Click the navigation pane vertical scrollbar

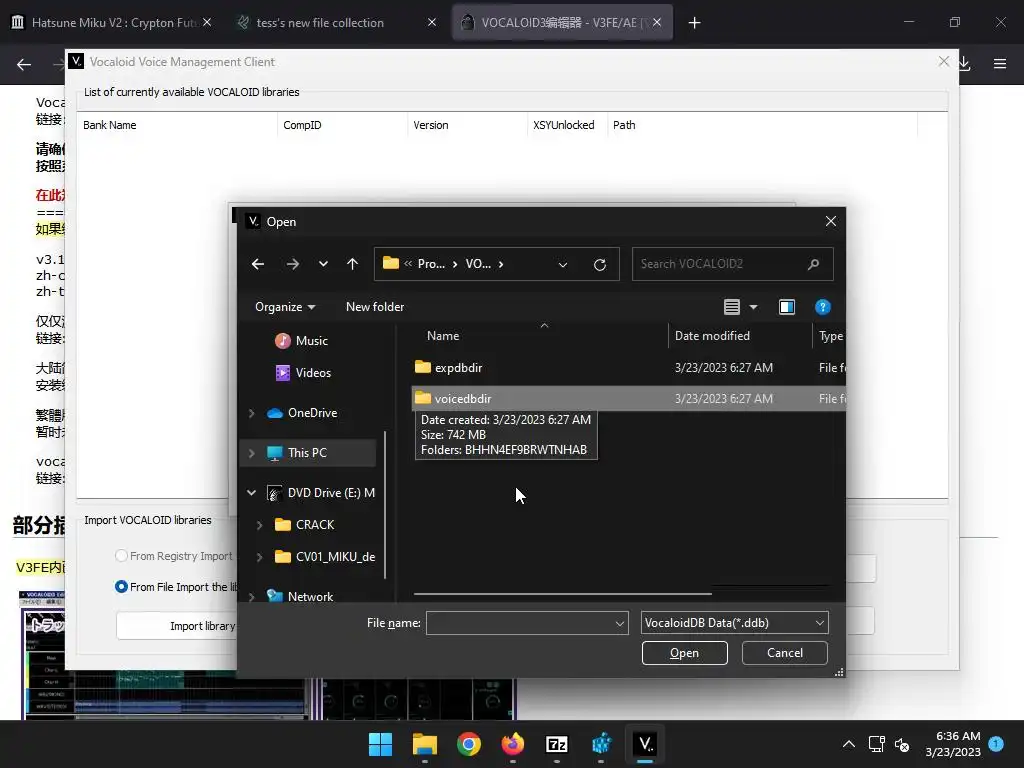(385, 505)
